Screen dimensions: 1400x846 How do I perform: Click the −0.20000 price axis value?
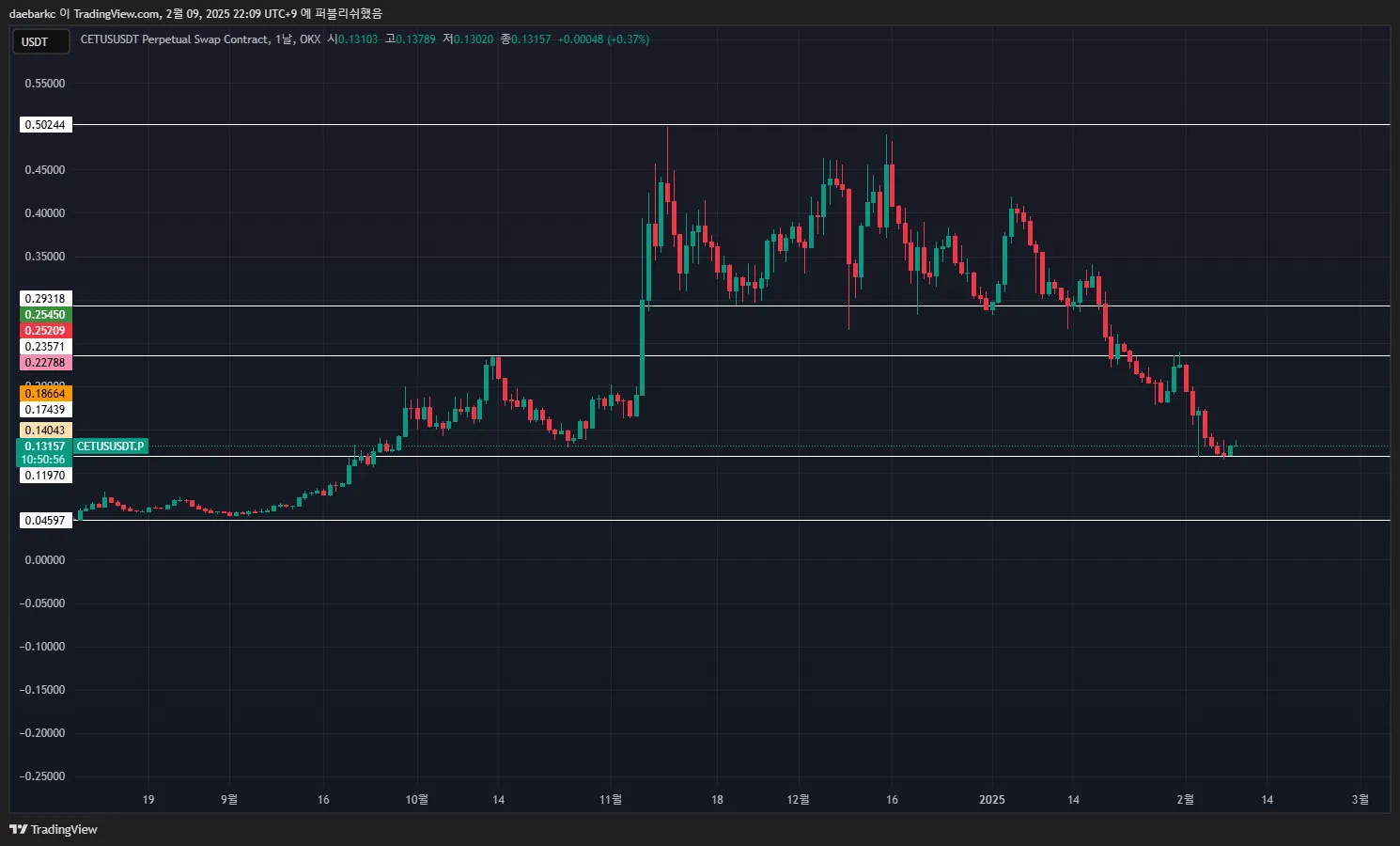tap(42, 733)
